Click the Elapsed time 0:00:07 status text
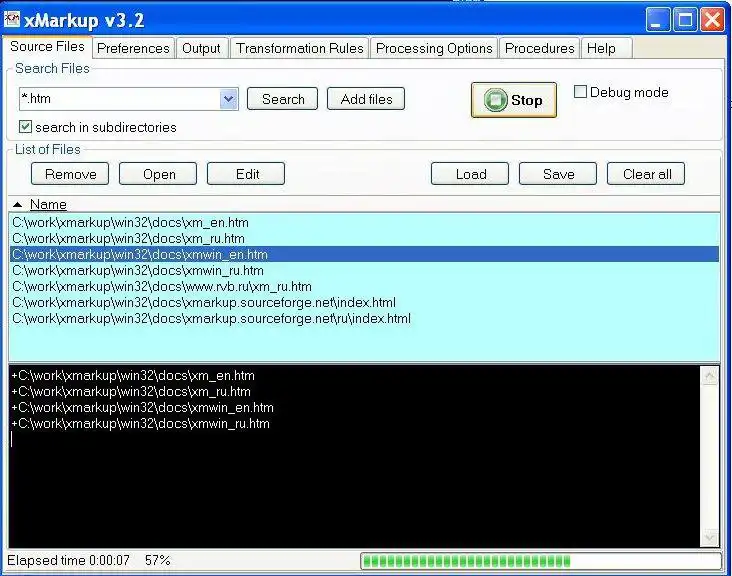Image resolution: width=732 pixels, height=576 pixels. (68, 560)
